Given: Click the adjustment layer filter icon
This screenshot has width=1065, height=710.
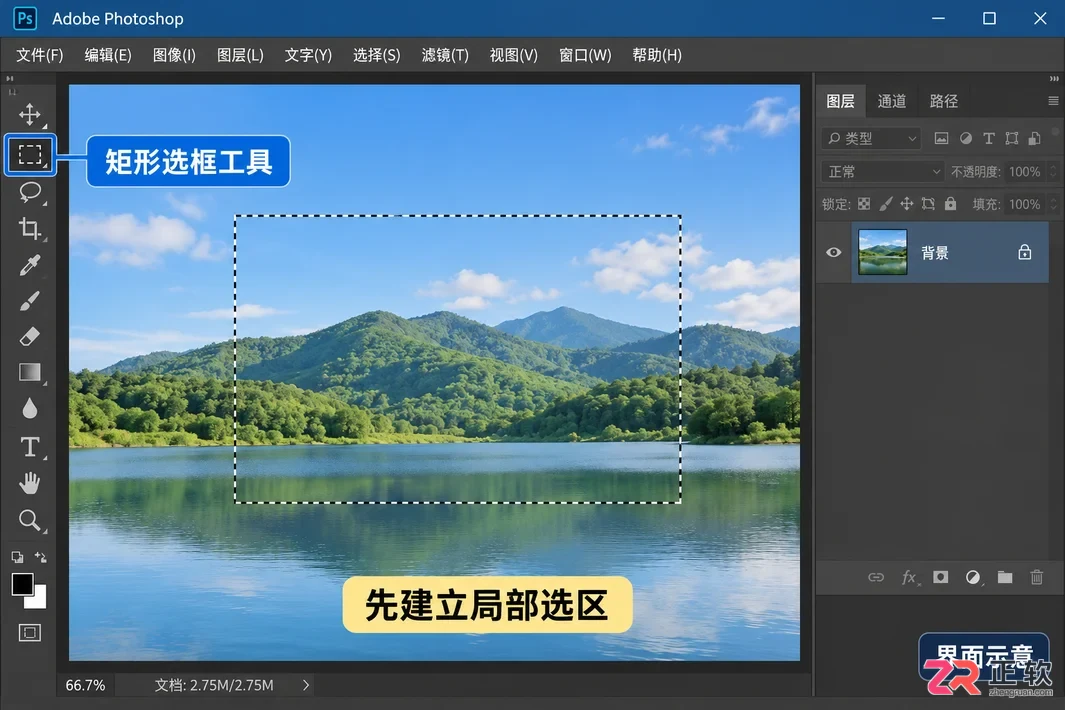Looking at the screenshot, I should pyautogui.click(x=965, y=139).
